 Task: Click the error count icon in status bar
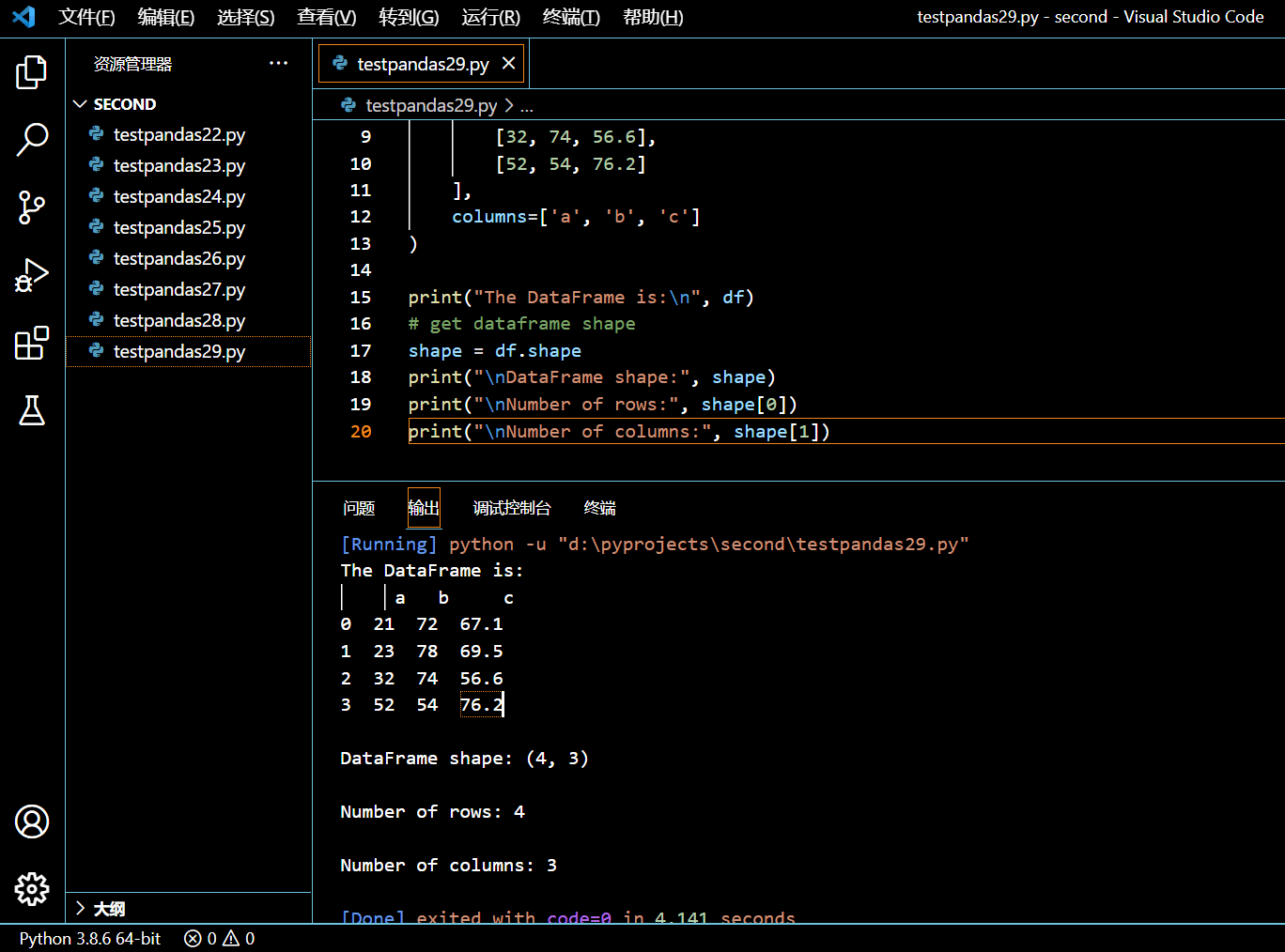193,938
